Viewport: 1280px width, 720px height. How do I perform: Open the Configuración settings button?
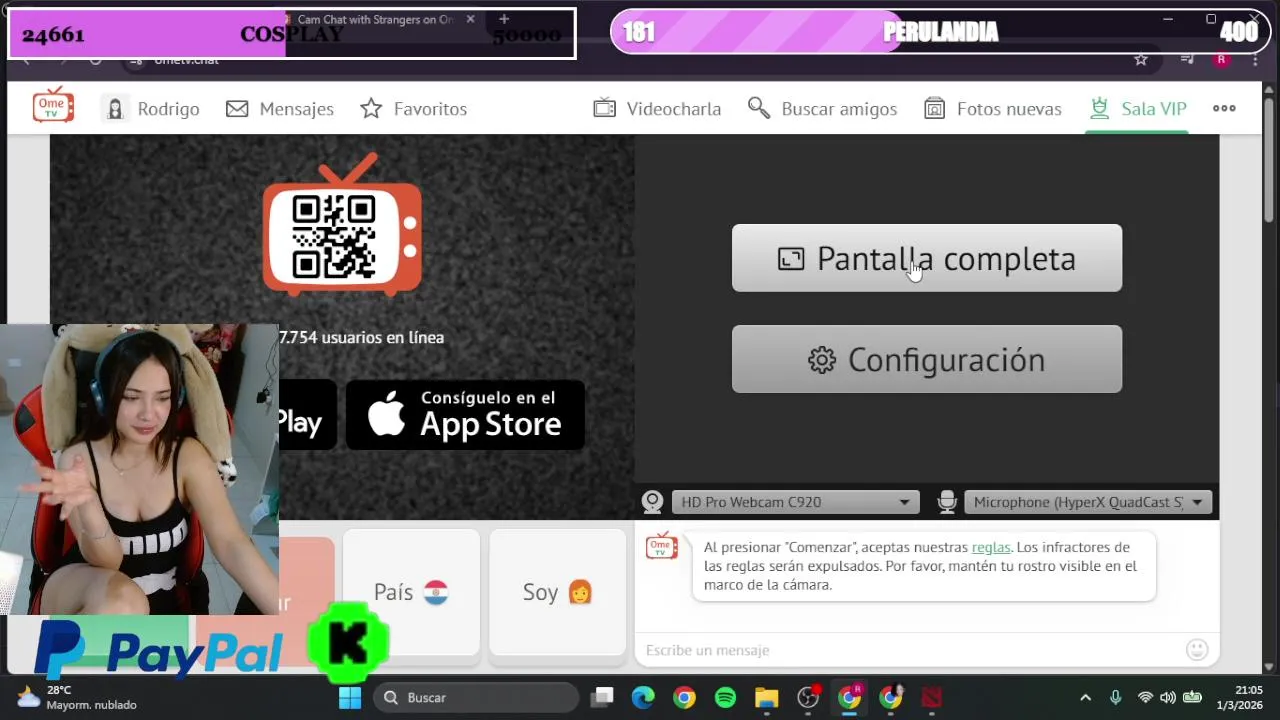[x=927, y=359]
